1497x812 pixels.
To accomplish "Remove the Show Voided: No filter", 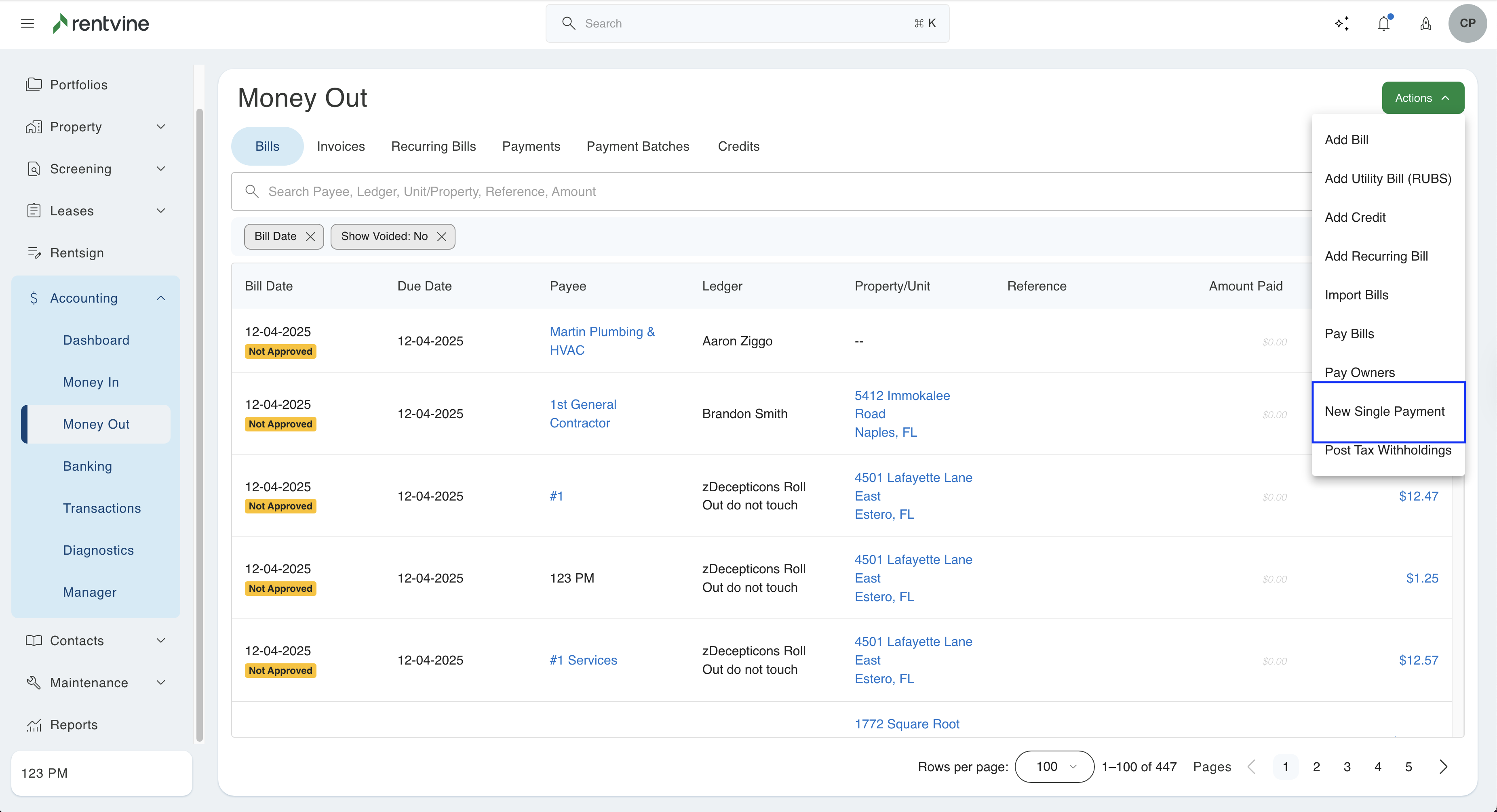I will (442, 236).
